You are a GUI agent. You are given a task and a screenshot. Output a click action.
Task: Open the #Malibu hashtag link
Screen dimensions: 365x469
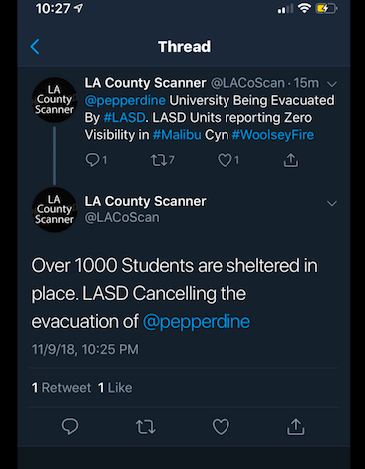click(177, 135)
